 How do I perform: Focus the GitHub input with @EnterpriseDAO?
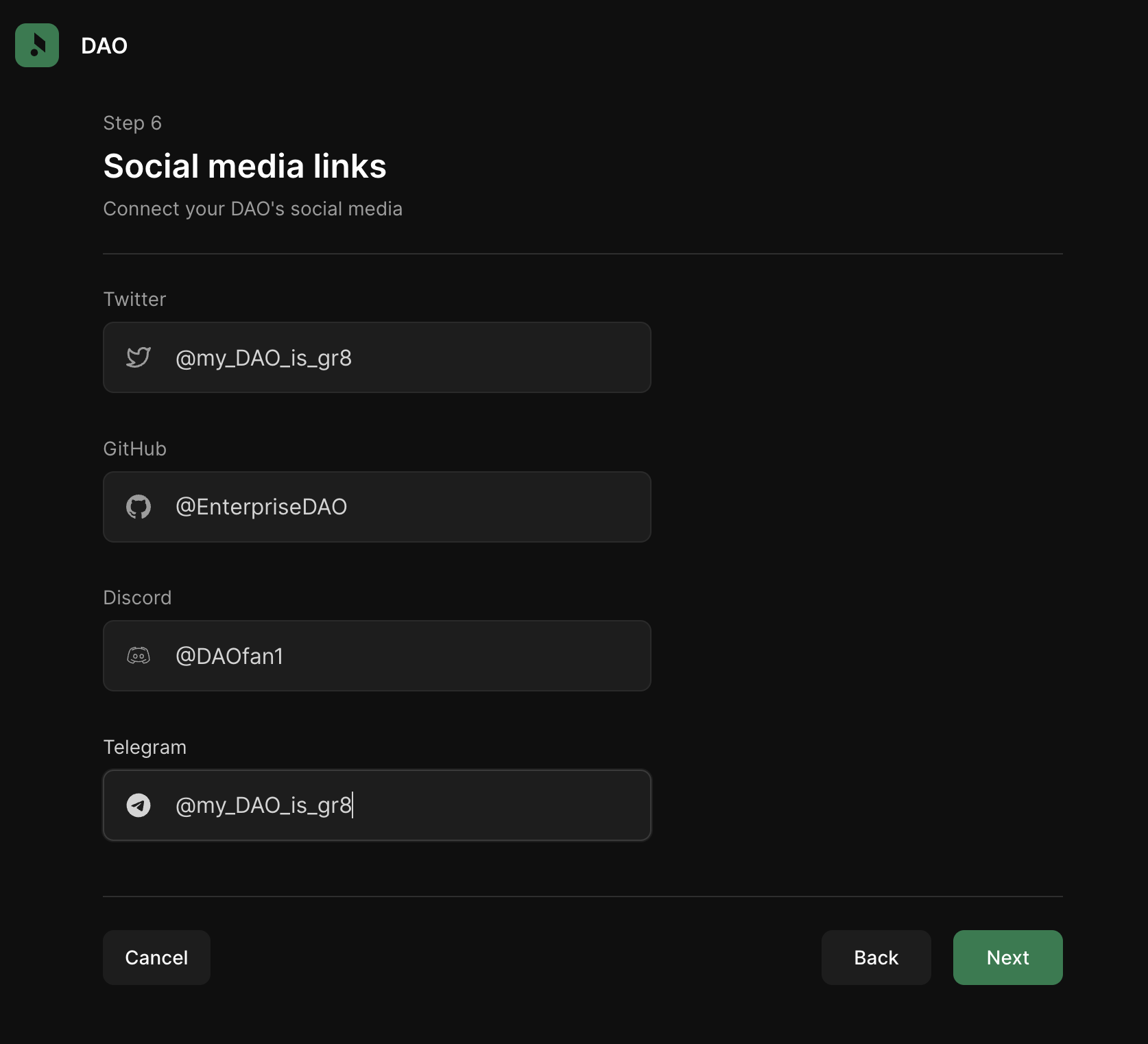tap(411, 507)
